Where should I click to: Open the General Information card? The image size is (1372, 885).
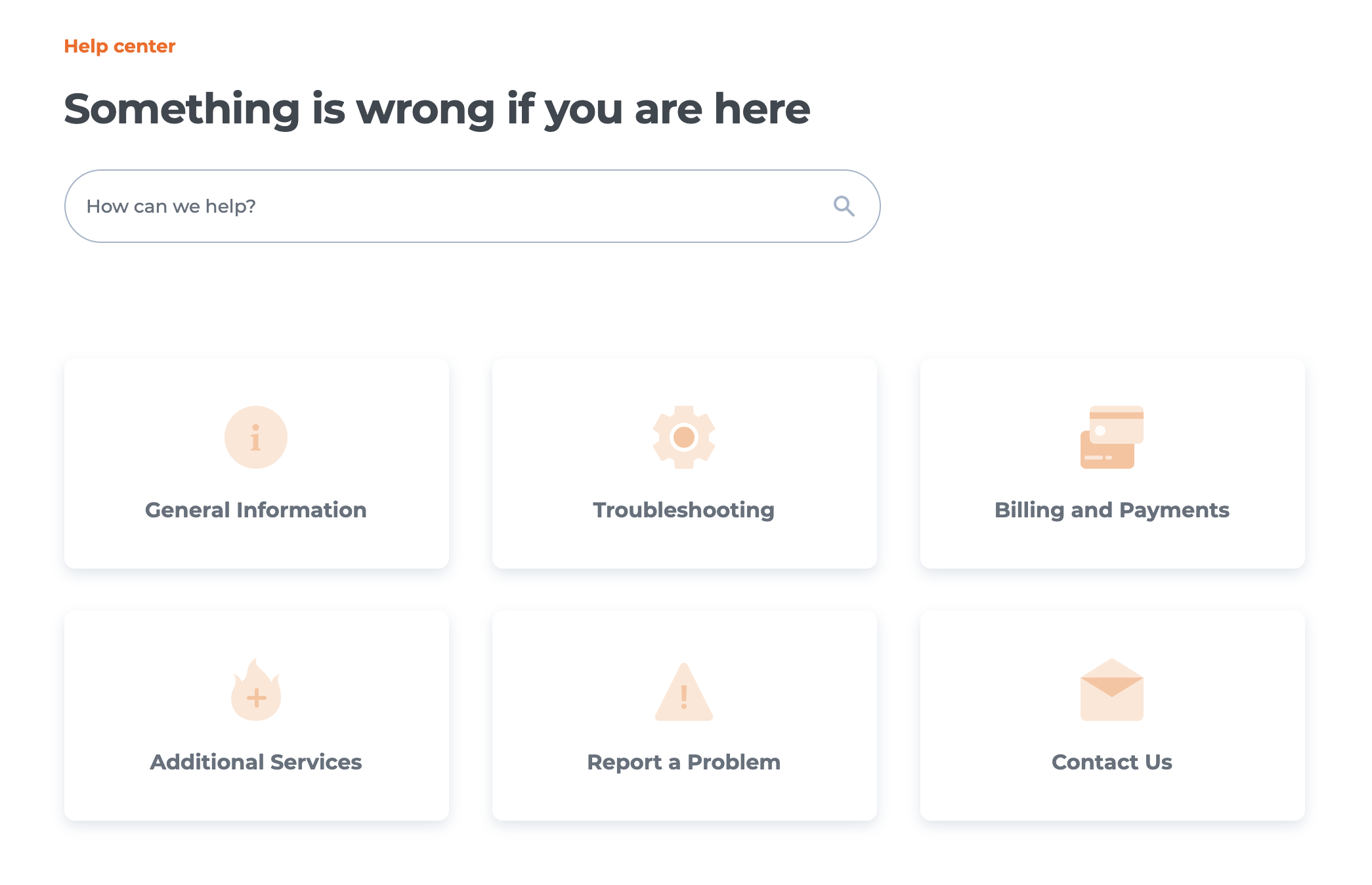(257, 464)
